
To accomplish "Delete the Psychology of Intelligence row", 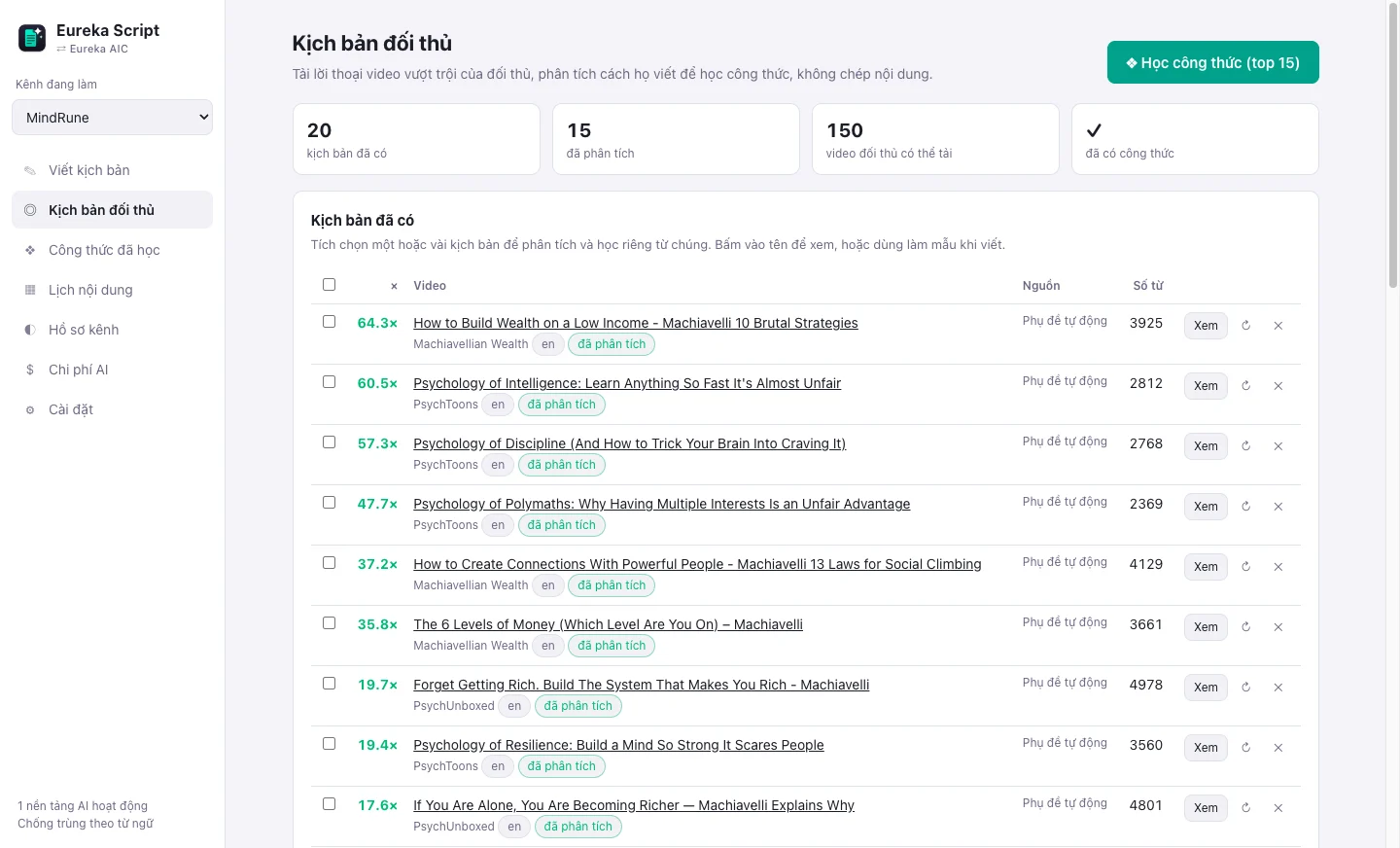I will tap(1278, 386).
